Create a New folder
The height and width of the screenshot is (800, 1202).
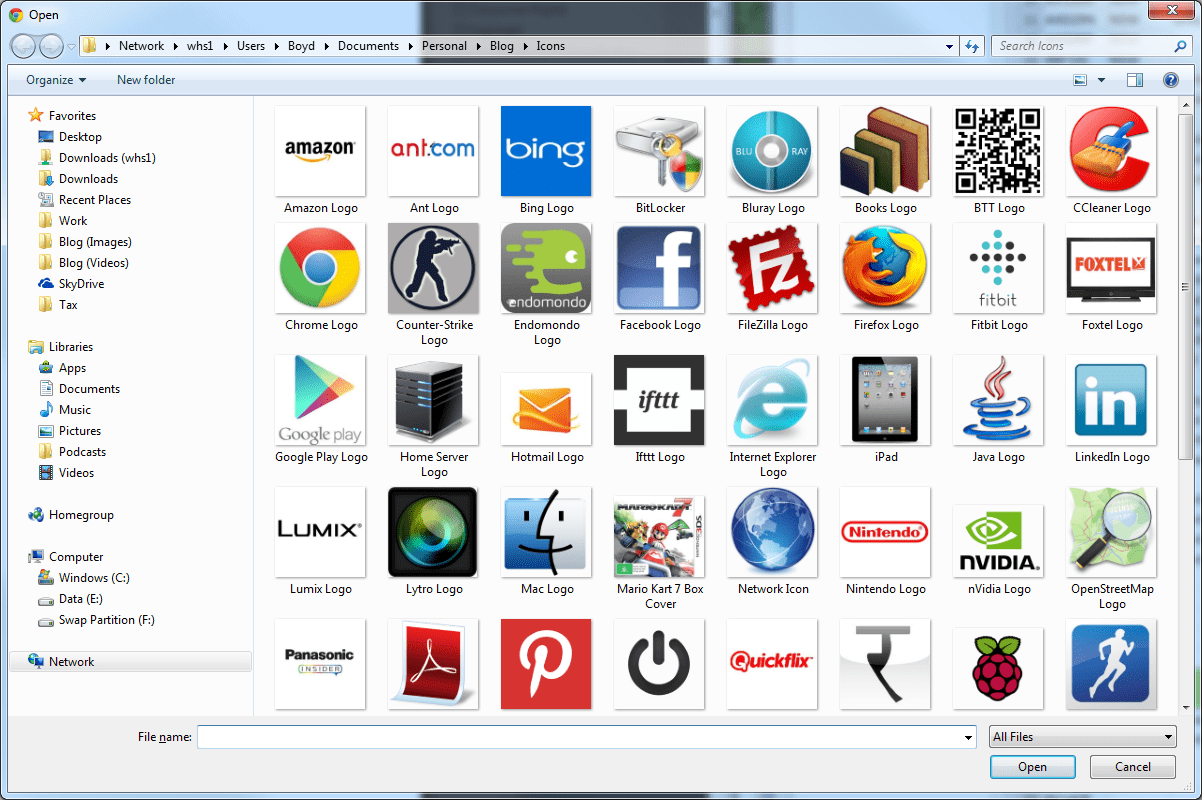pos(146,80)
